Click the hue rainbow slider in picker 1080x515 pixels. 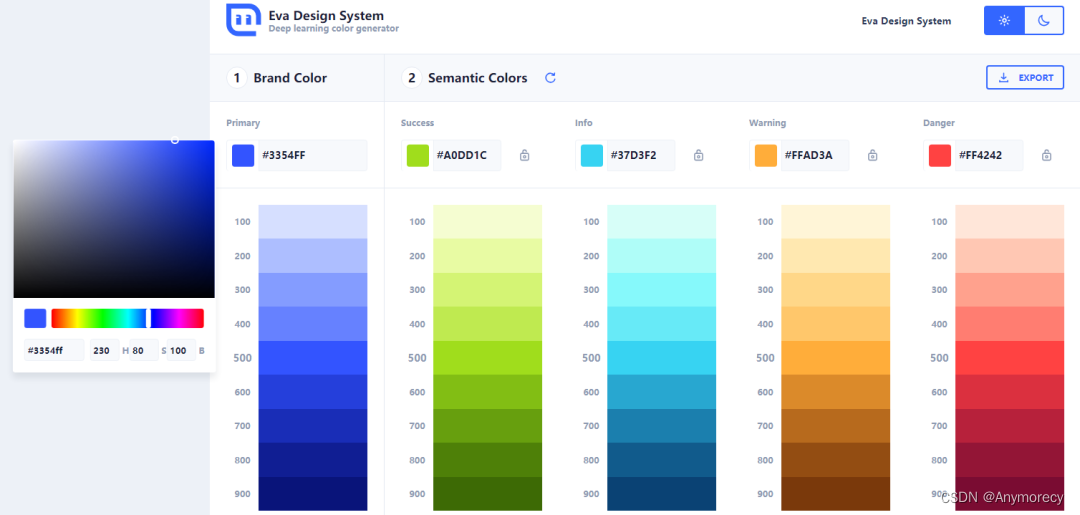pos(127,318)
